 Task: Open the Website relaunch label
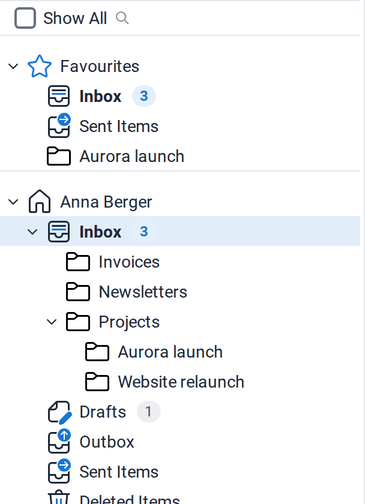pos(181,382)
